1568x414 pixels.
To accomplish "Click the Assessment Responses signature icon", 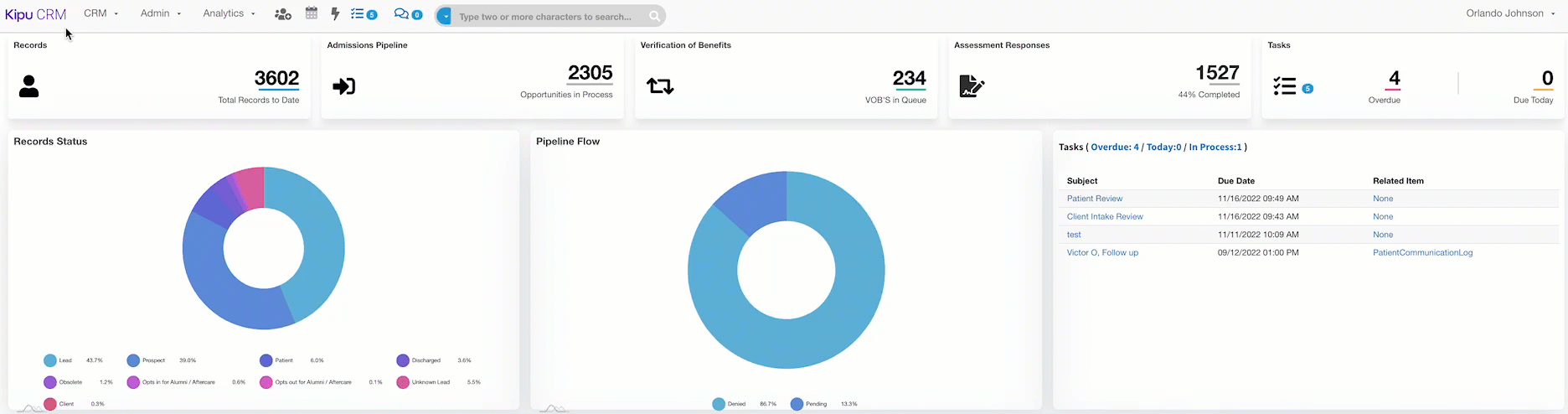I will pyautogui.click(x=971, y=86).
